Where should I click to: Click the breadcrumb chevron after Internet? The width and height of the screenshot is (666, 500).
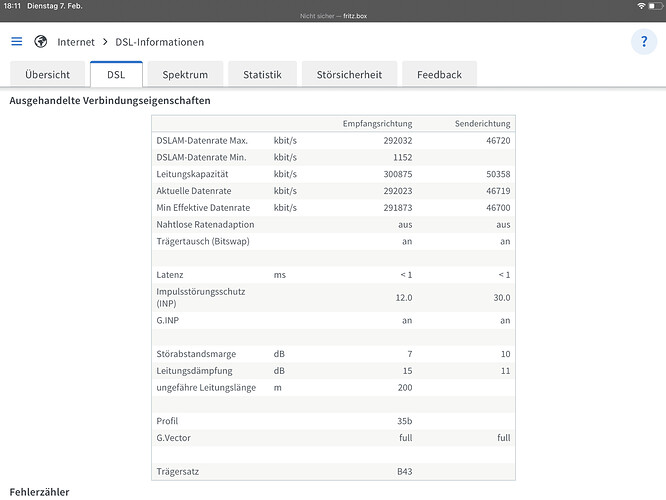click(105, 42)
